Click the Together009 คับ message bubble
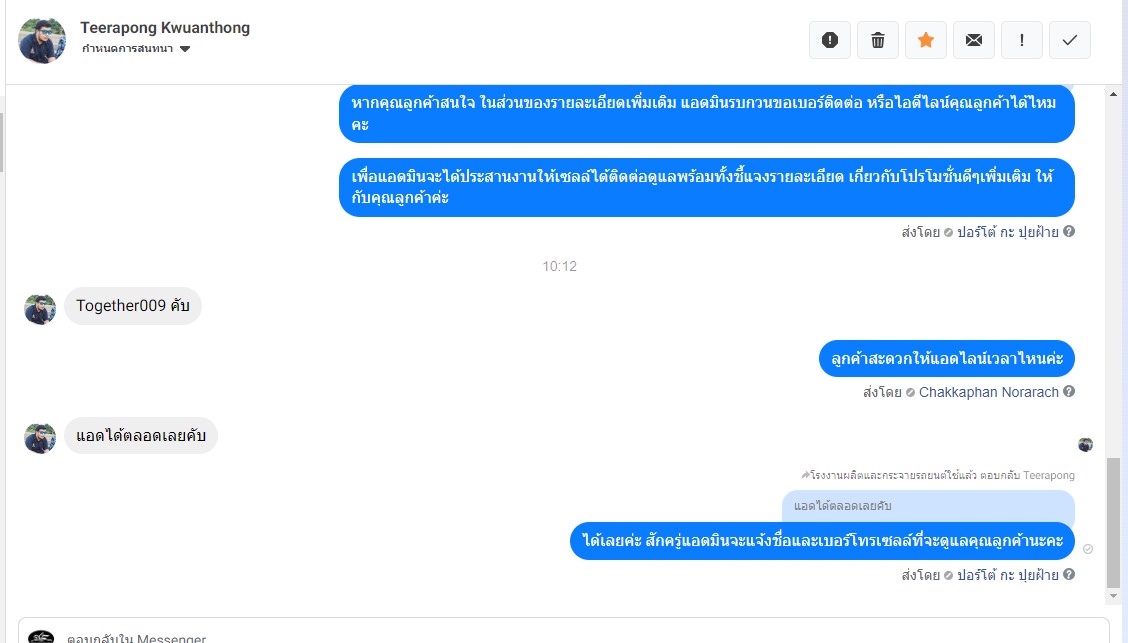Screen dimensions: 1128x643 tap(133, 306)
